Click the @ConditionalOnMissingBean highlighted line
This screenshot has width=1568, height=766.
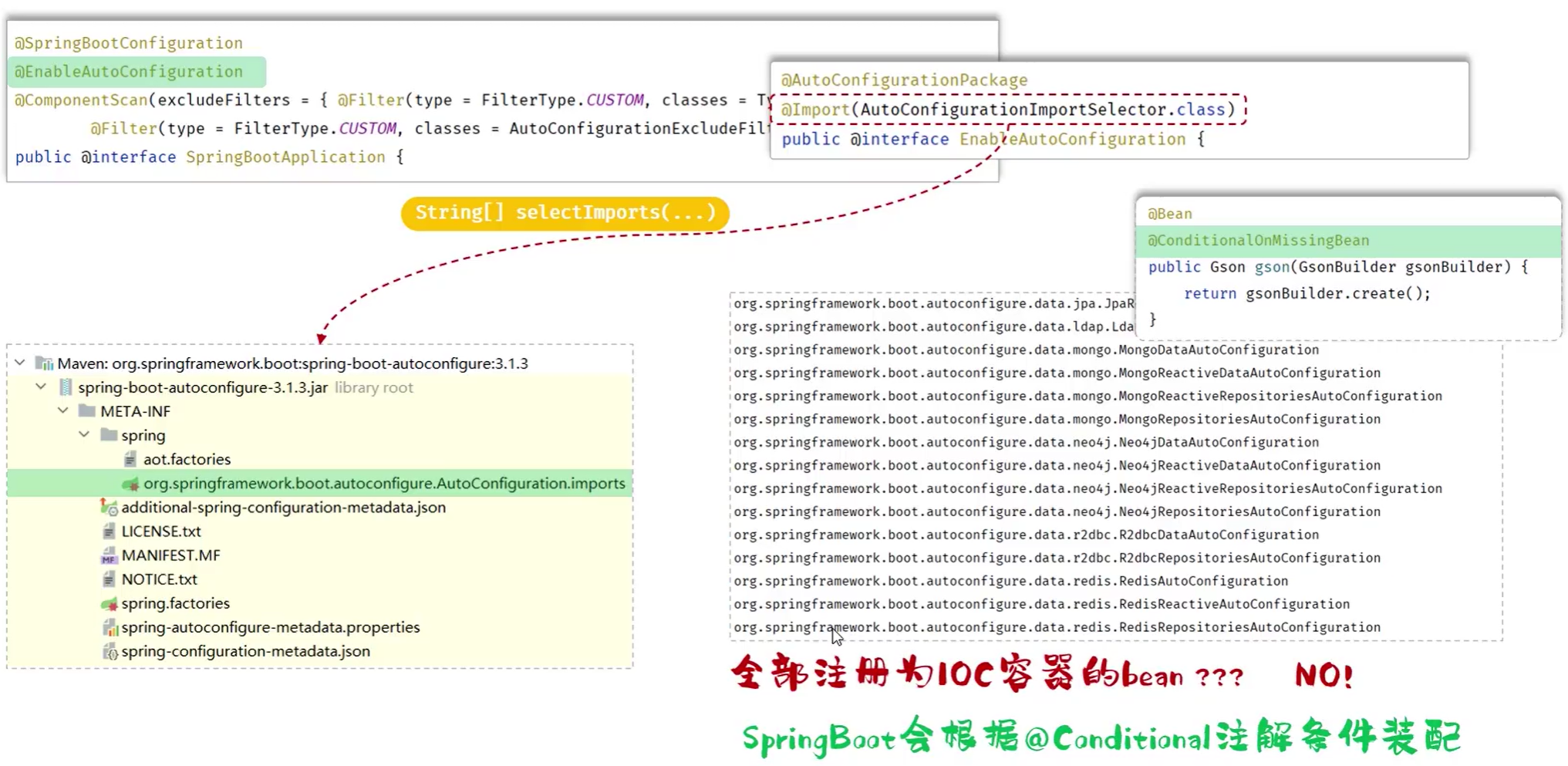pyautogui.click(x=1347, y=241)
